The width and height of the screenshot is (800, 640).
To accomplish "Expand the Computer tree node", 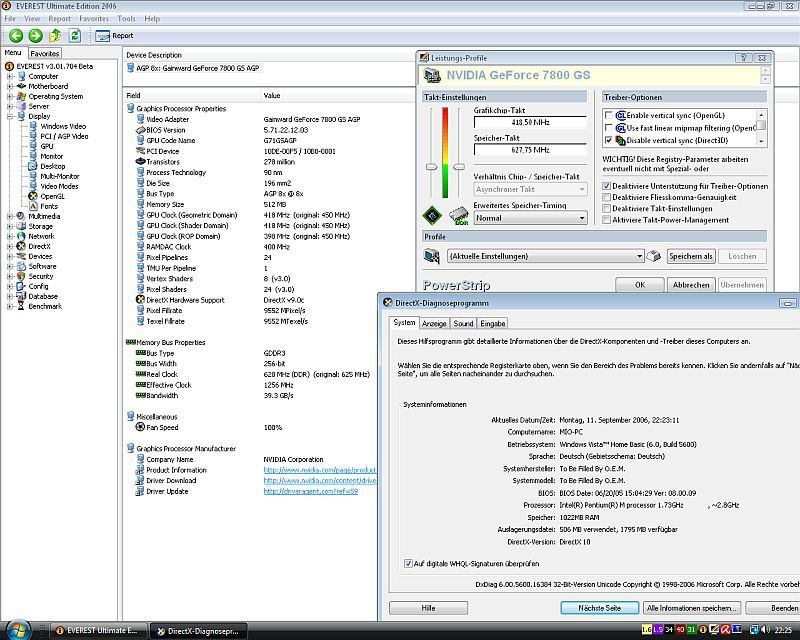I will point(10,77).
